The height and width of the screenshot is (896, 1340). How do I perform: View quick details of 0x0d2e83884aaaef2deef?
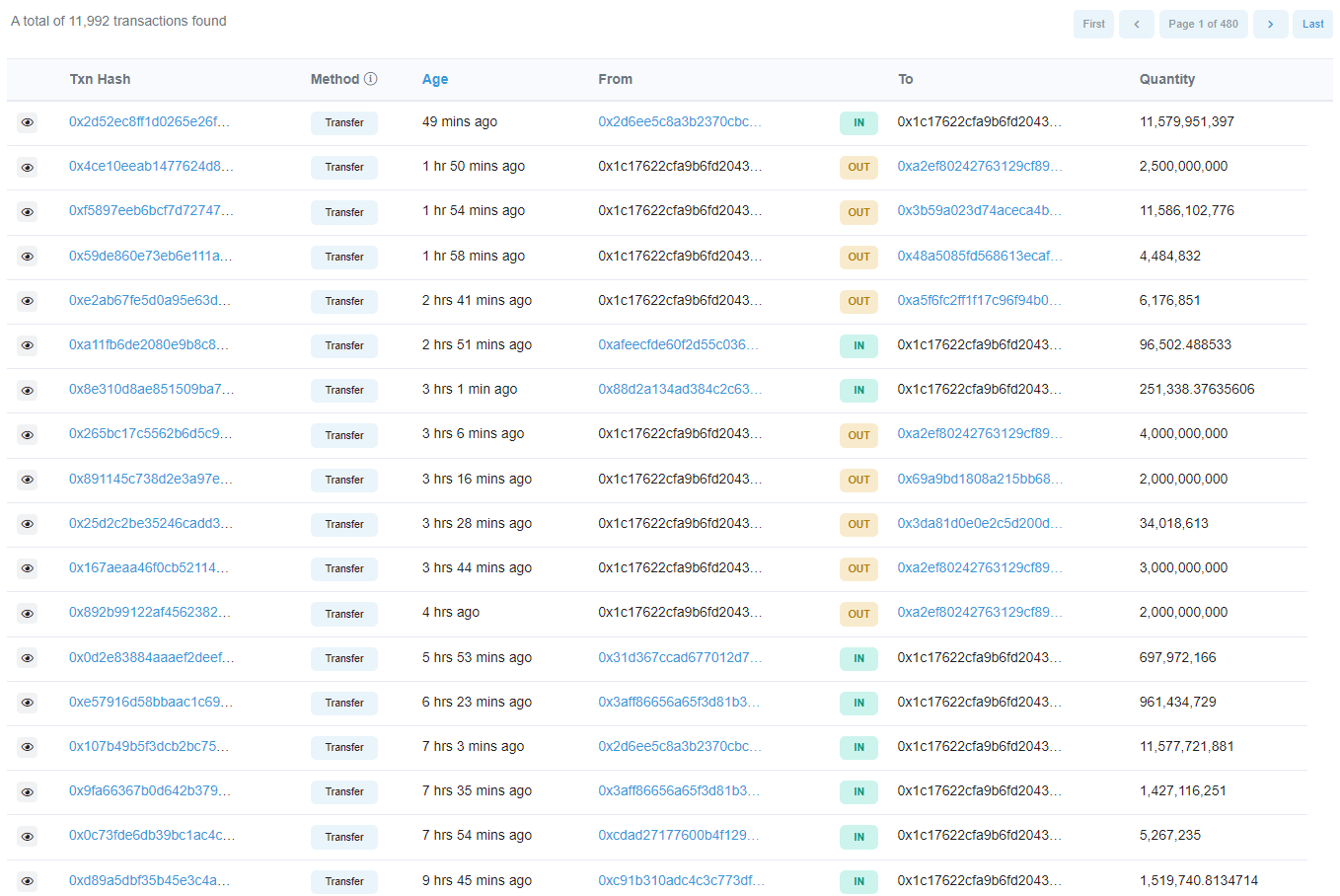coord(28,658)
